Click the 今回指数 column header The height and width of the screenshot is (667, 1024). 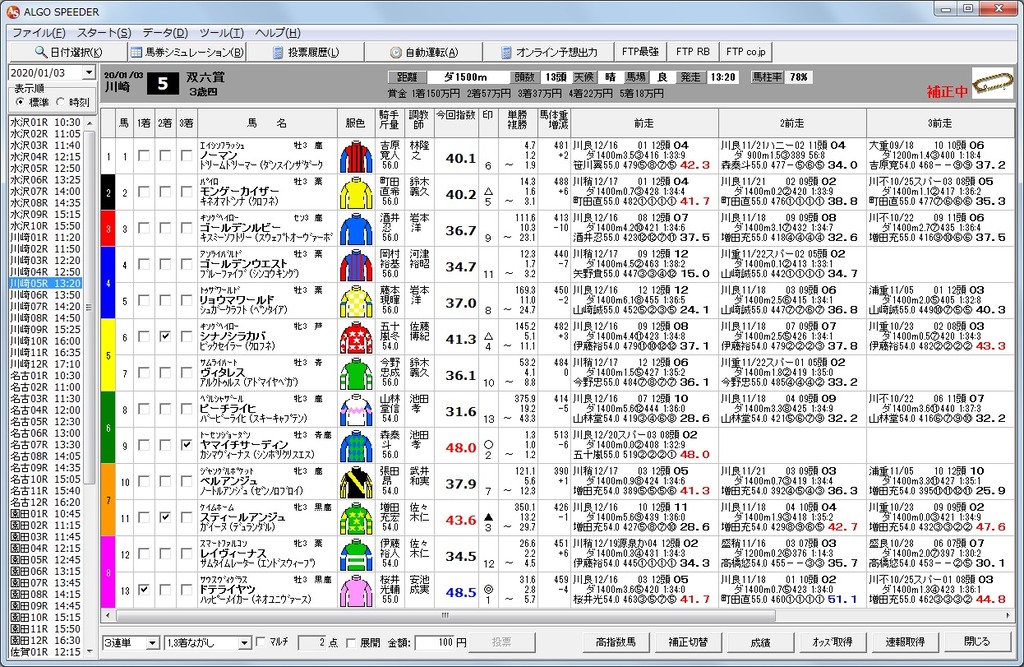pyautogui.click(x=456, y=123)
